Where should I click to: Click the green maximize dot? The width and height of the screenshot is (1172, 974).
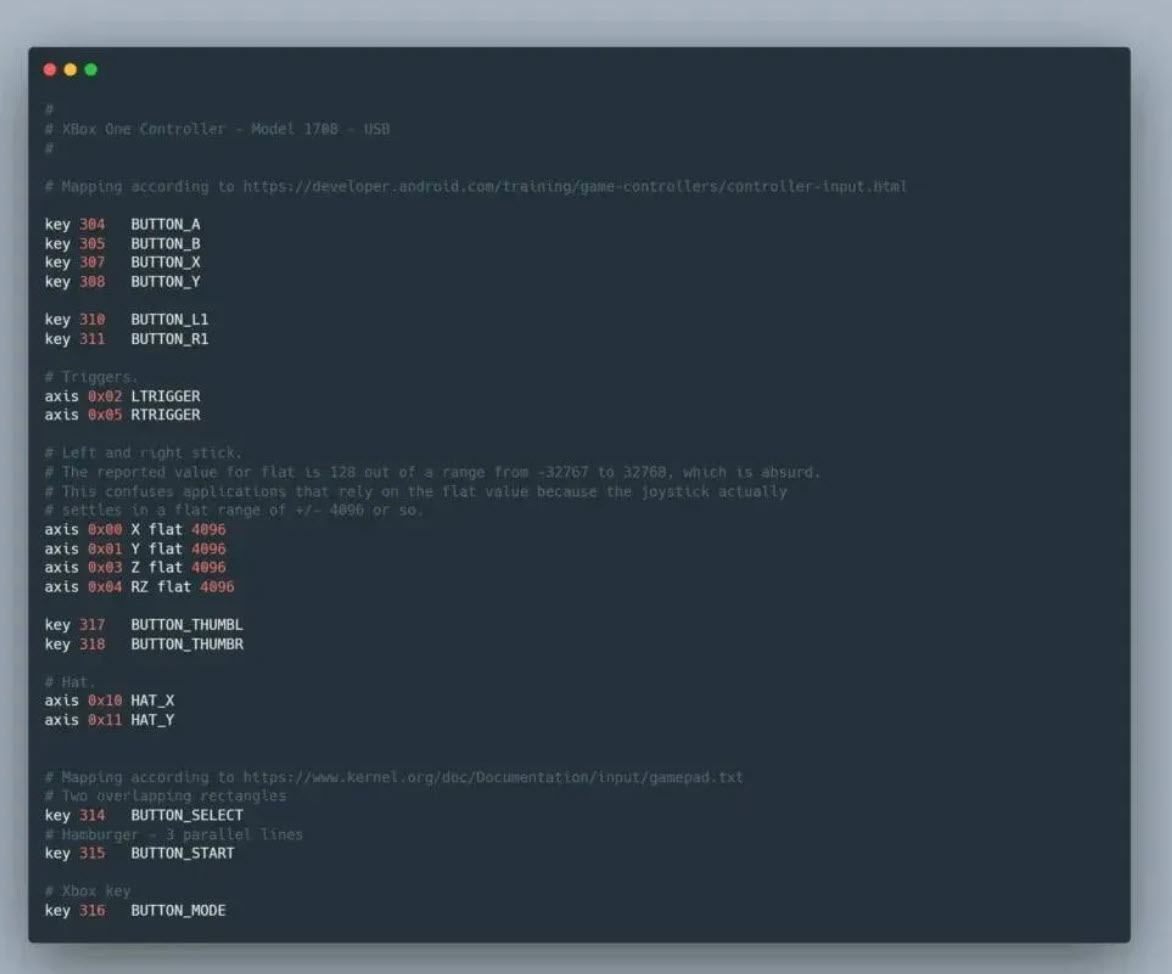(91, 70)
